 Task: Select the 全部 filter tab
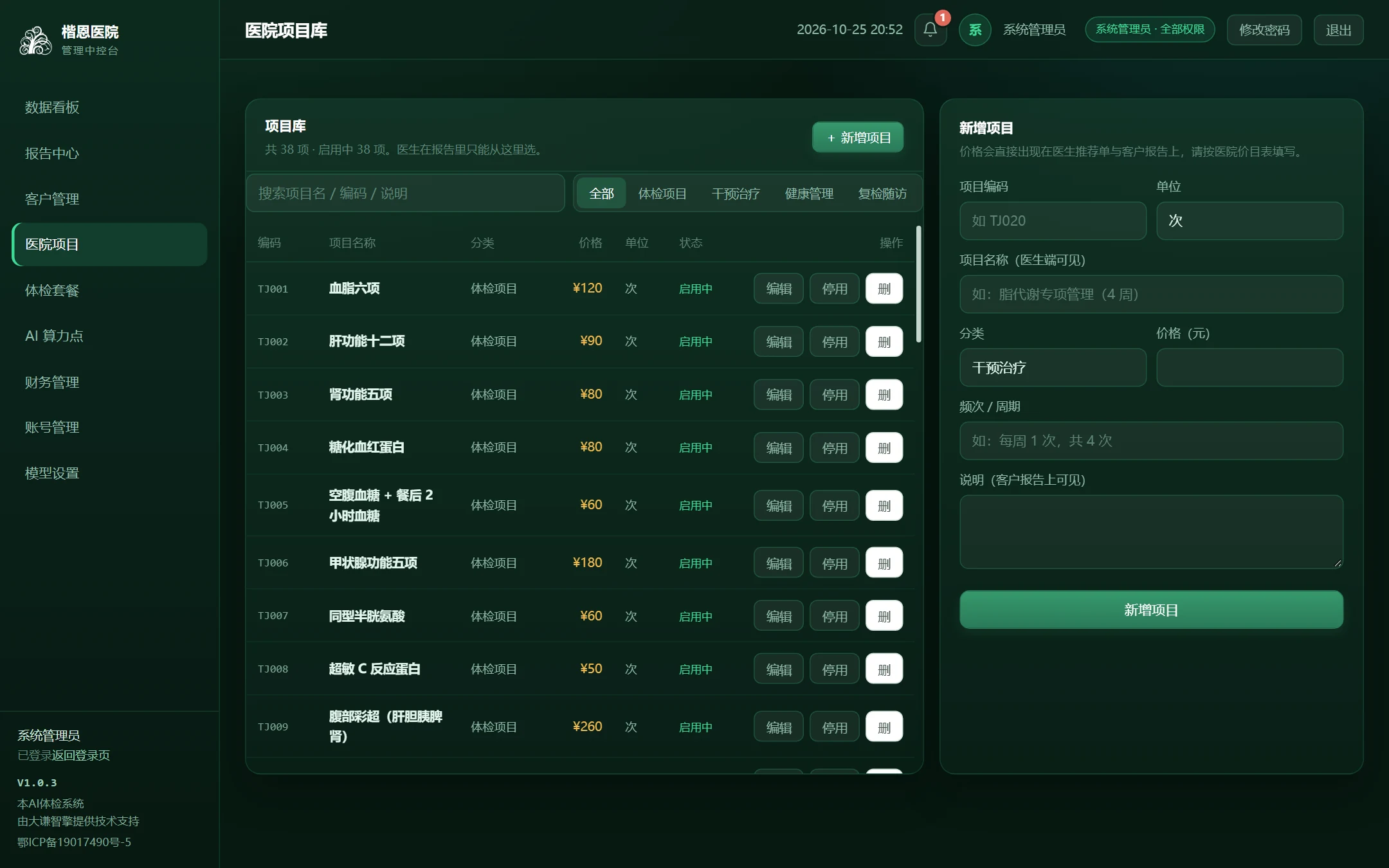601,193
